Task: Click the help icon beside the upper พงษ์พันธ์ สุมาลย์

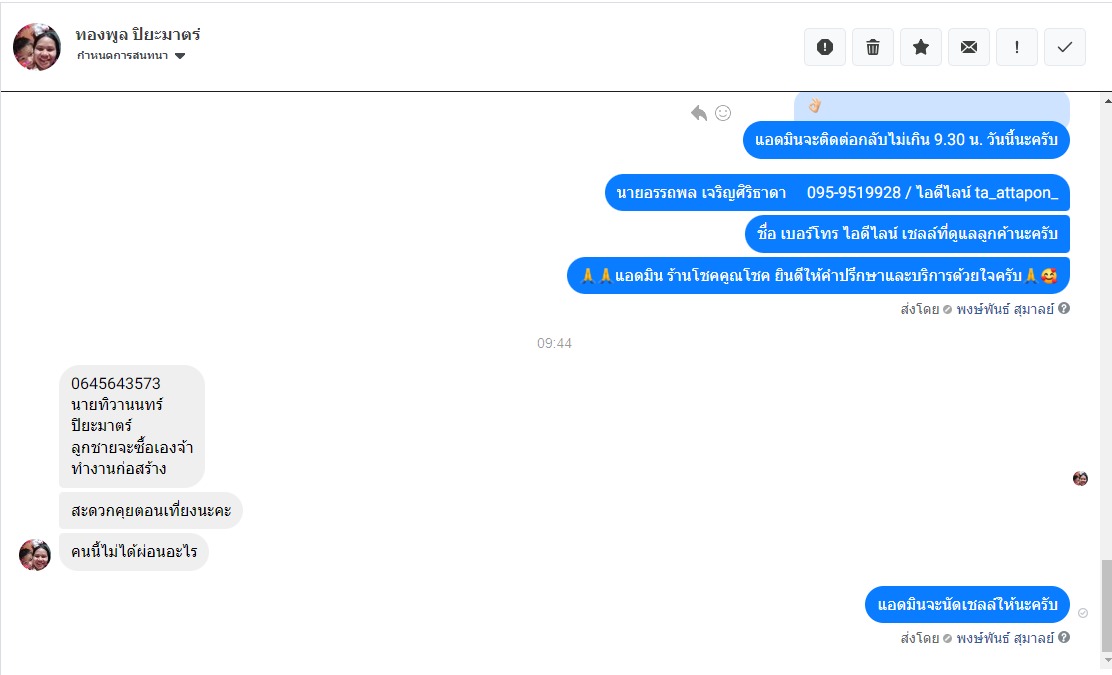Action: point(1064,308)
